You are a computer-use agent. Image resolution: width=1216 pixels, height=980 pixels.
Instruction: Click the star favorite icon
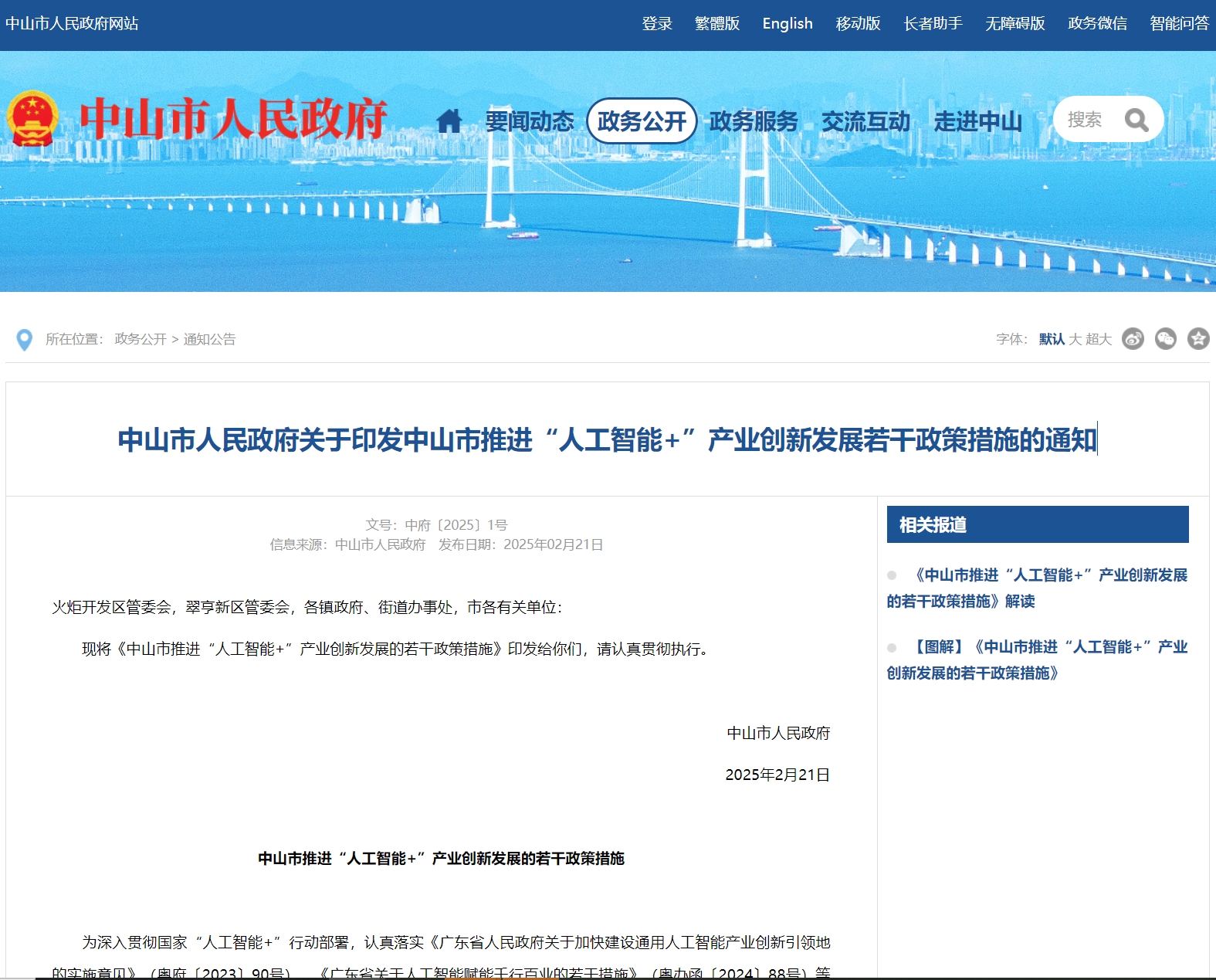1197,339
